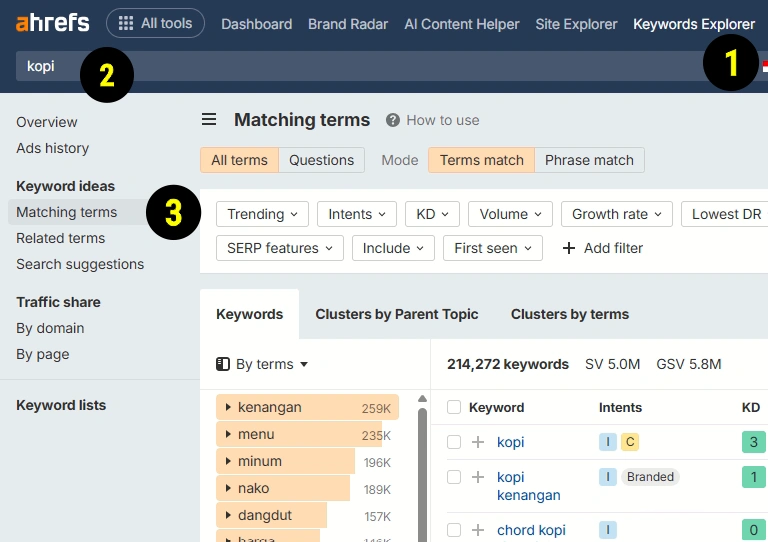Check the chord kopi row checkbox

click(454, 529)
